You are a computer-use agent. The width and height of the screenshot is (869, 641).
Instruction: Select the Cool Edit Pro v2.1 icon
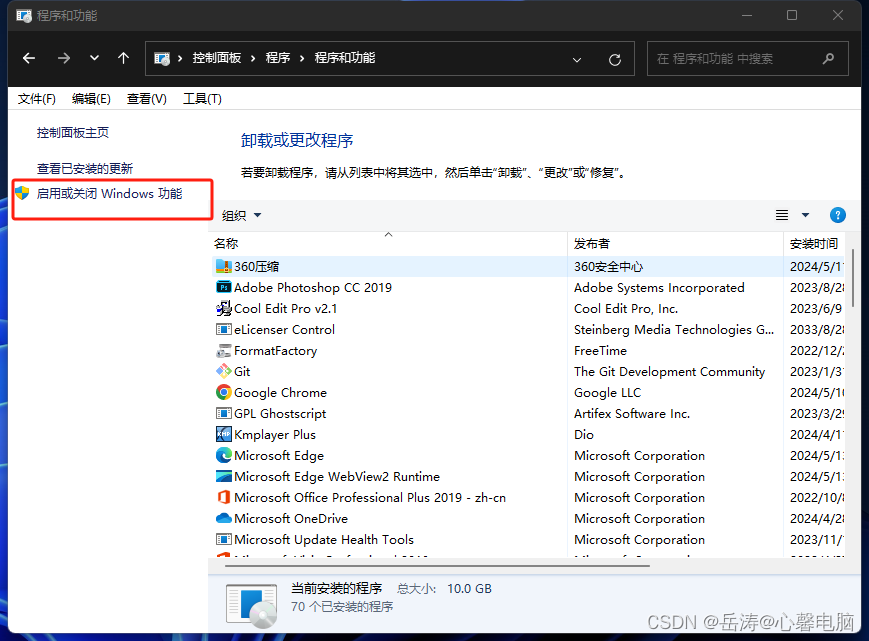tap(223, 309)
